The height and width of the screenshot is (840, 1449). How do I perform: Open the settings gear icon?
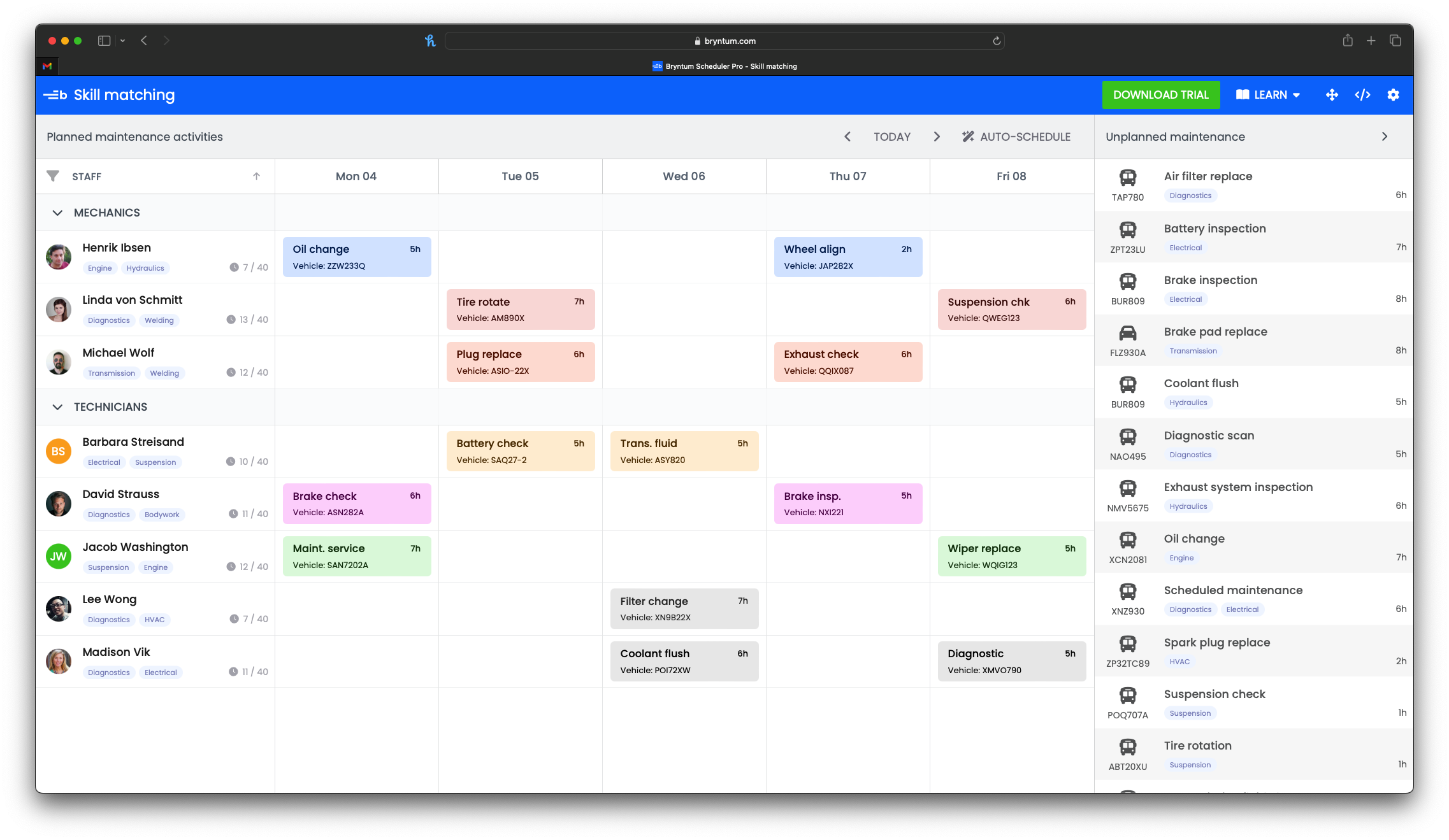pos(1393,95)
